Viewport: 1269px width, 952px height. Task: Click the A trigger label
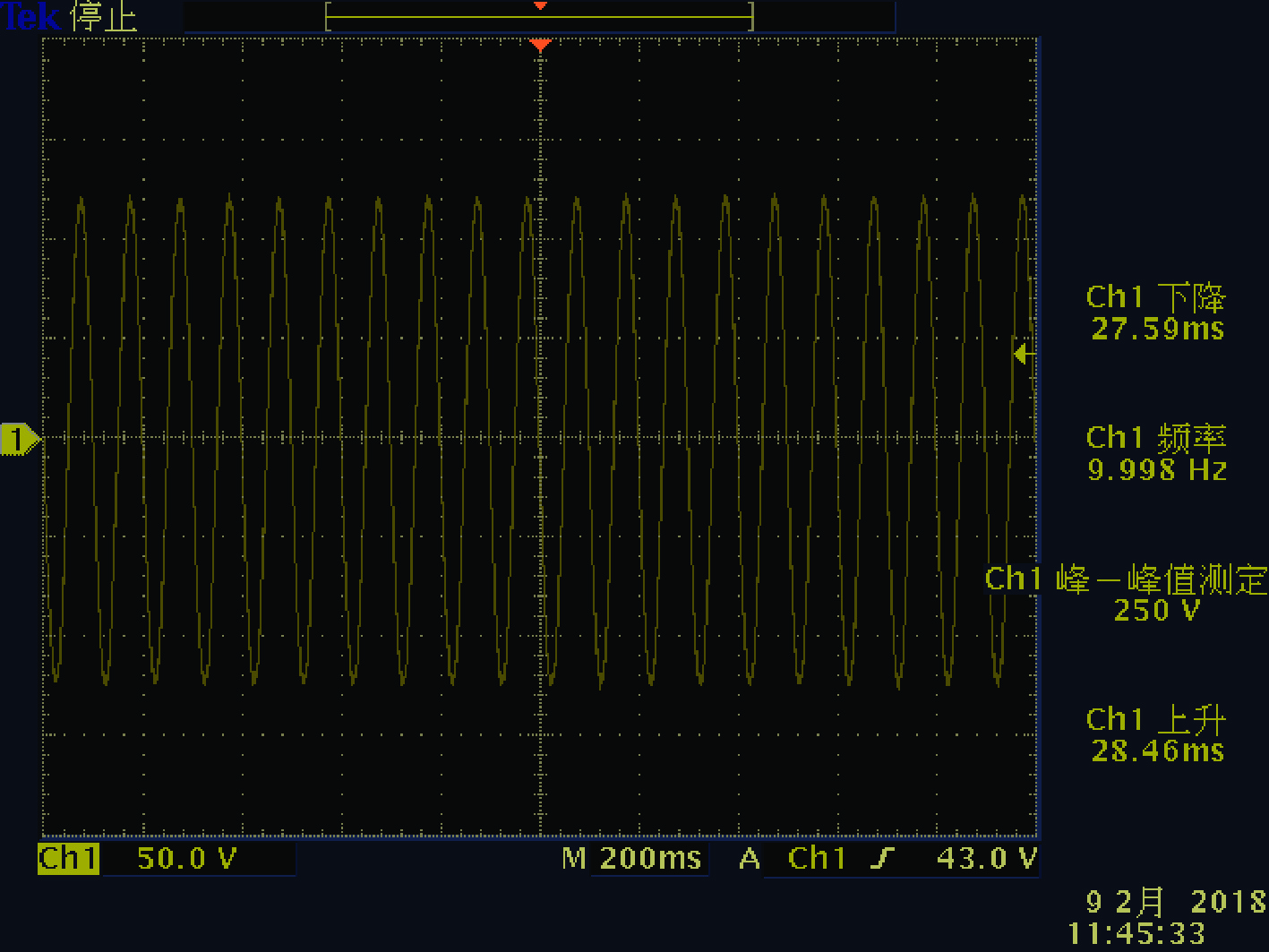750,859
